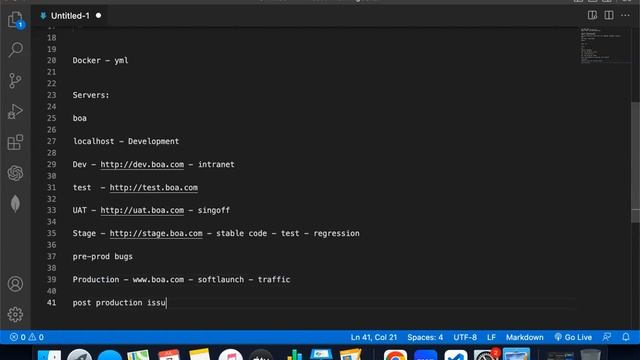Click line number 41 in the gutter

tap(51, 303)
